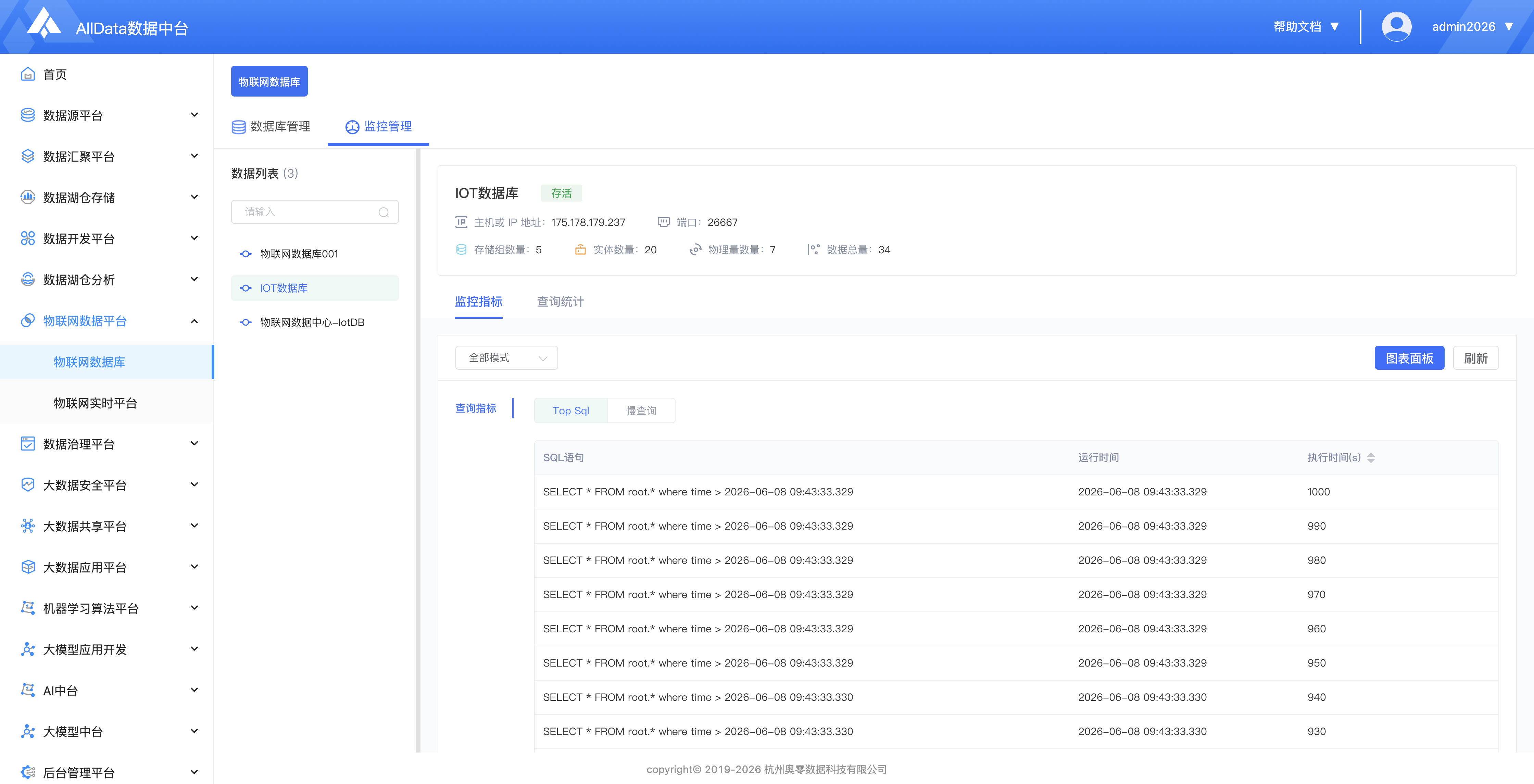The width and height of the screenshot is (1534, 784).
Task: Click the 大数据共享平台 icon
Action: pyautogui.click(x=27, y=526)
